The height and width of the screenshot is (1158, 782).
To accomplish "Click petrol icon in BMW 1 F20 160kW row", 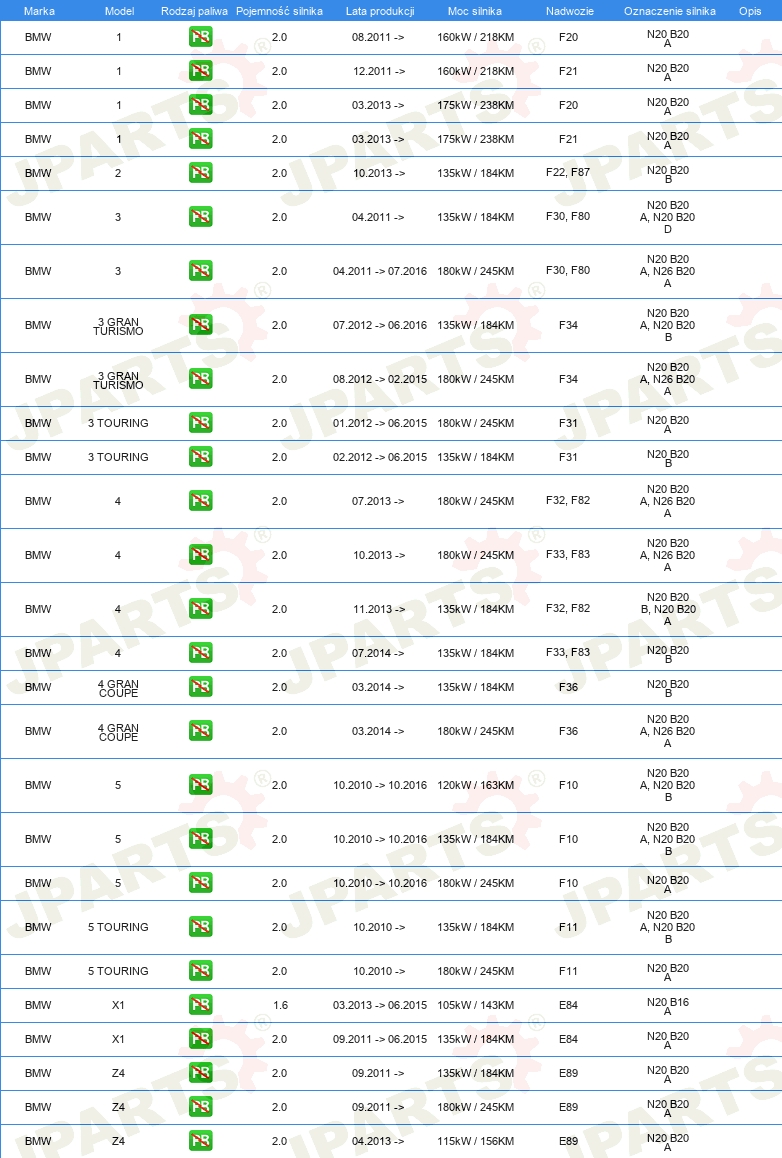I will point(200,37).
